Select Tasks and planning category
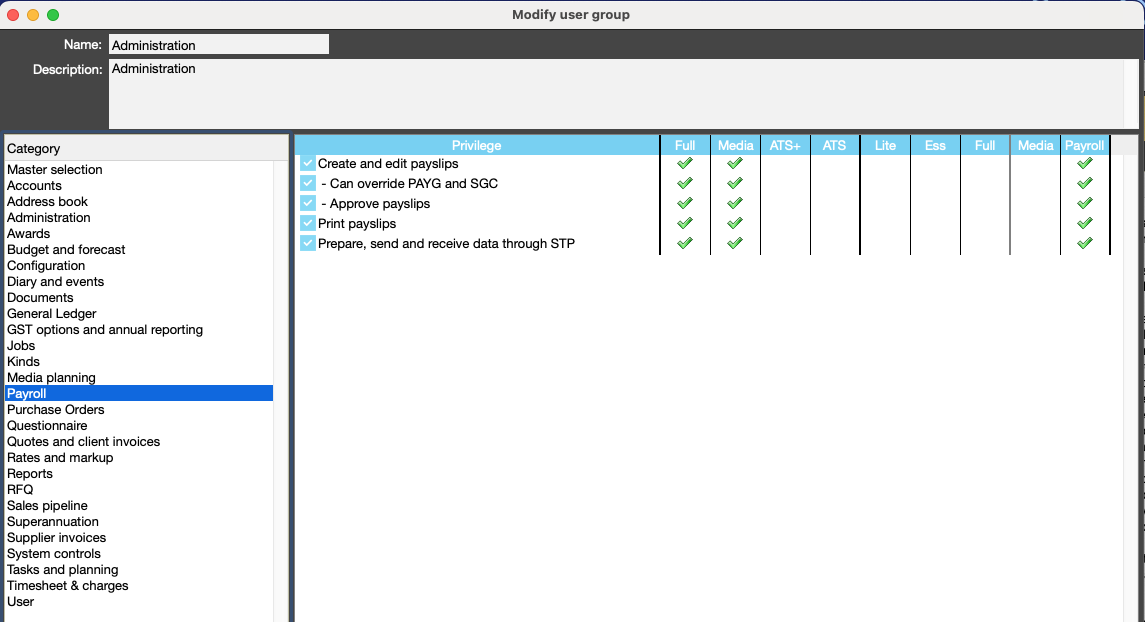Screen dimensions: 1145x622 tap(139, 570)
